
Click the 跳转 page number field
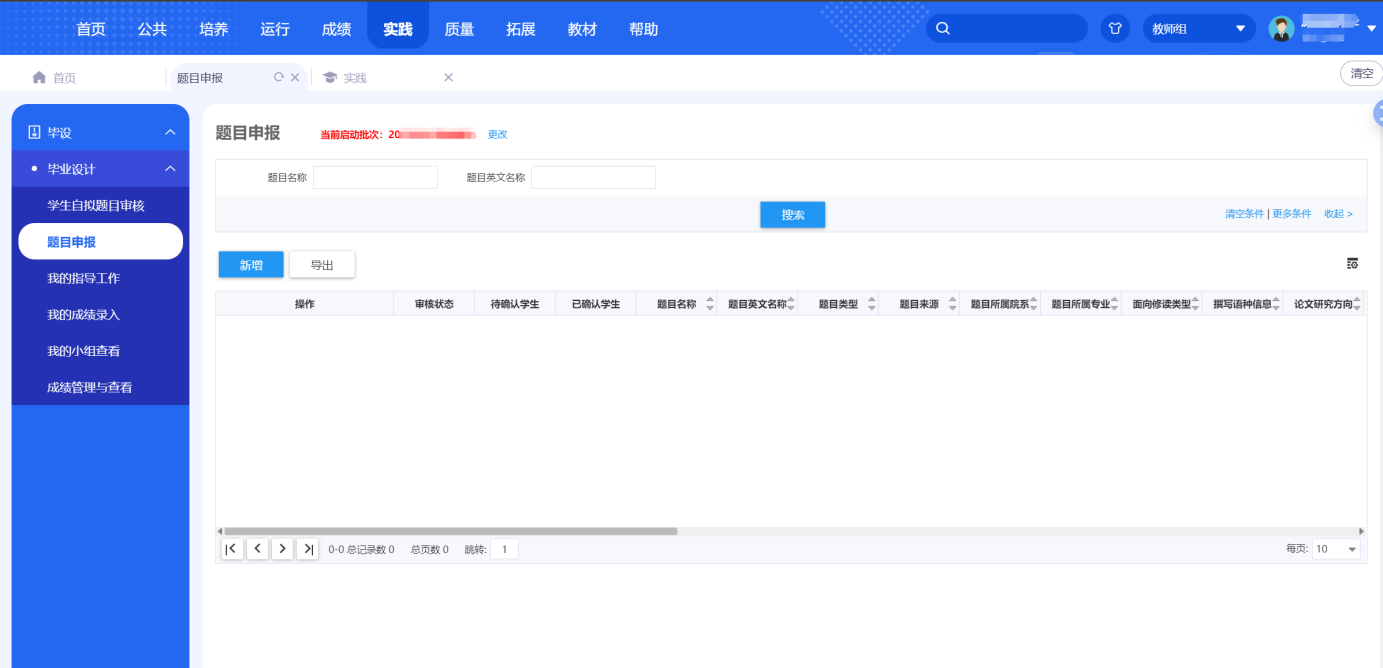504,549
